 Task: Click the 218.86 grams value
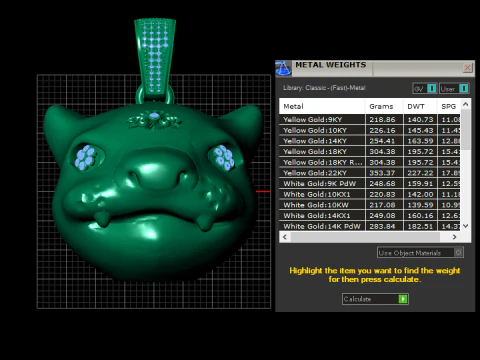click(382, 119)
